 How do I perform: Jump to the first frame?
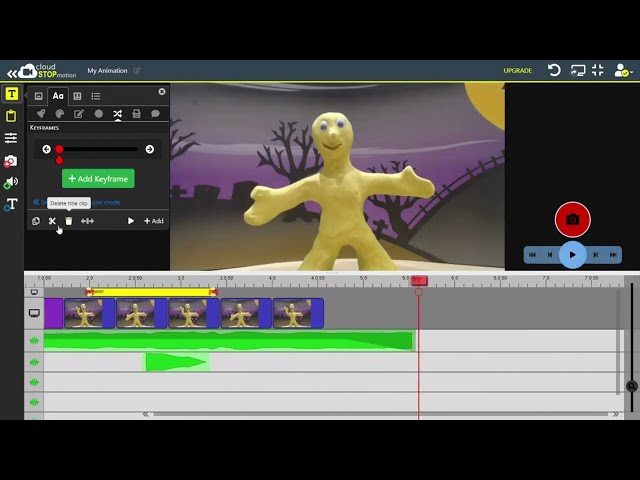pos(532,255)
